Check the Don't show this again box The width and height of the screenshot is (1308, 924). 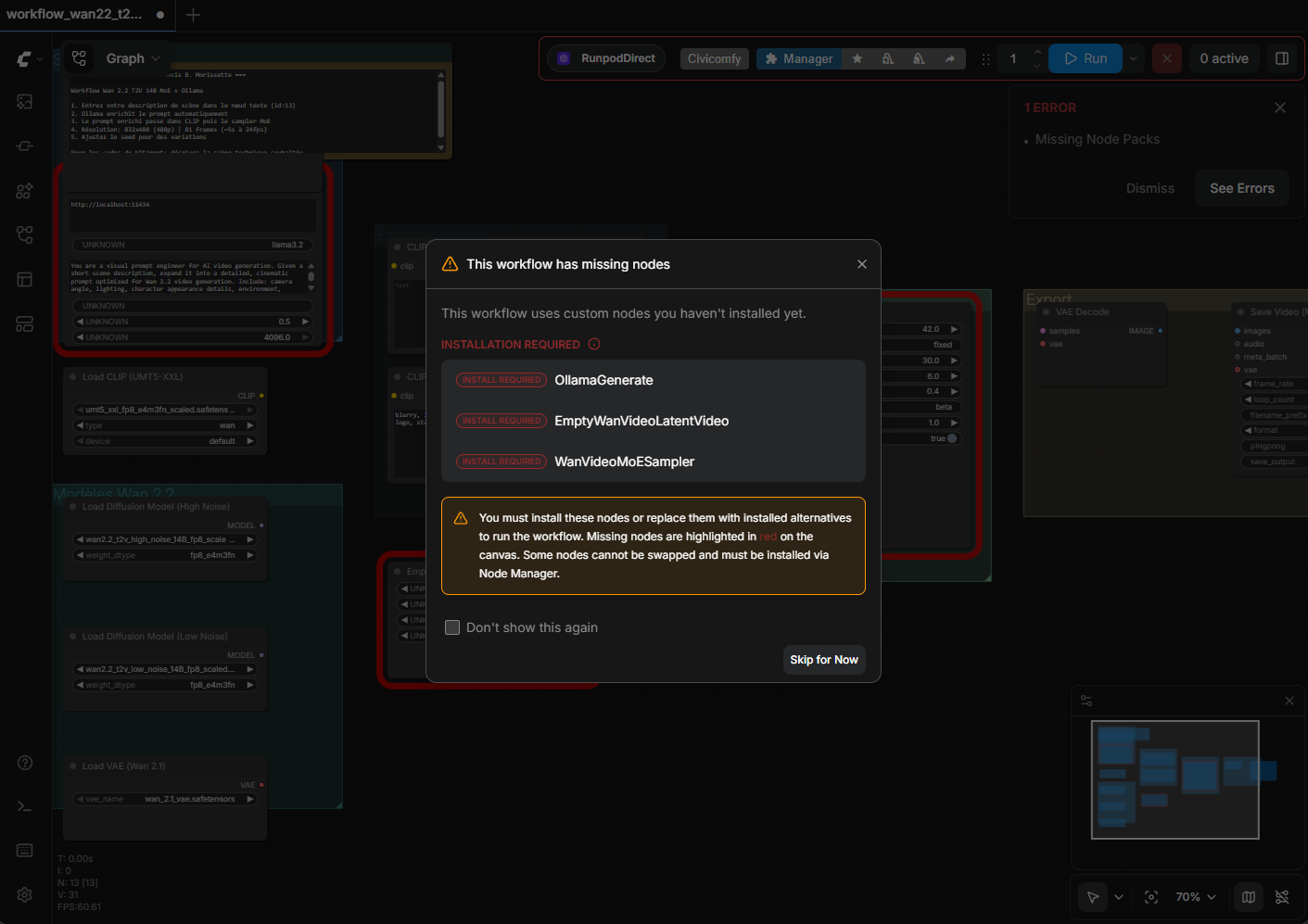click(452, 627)
